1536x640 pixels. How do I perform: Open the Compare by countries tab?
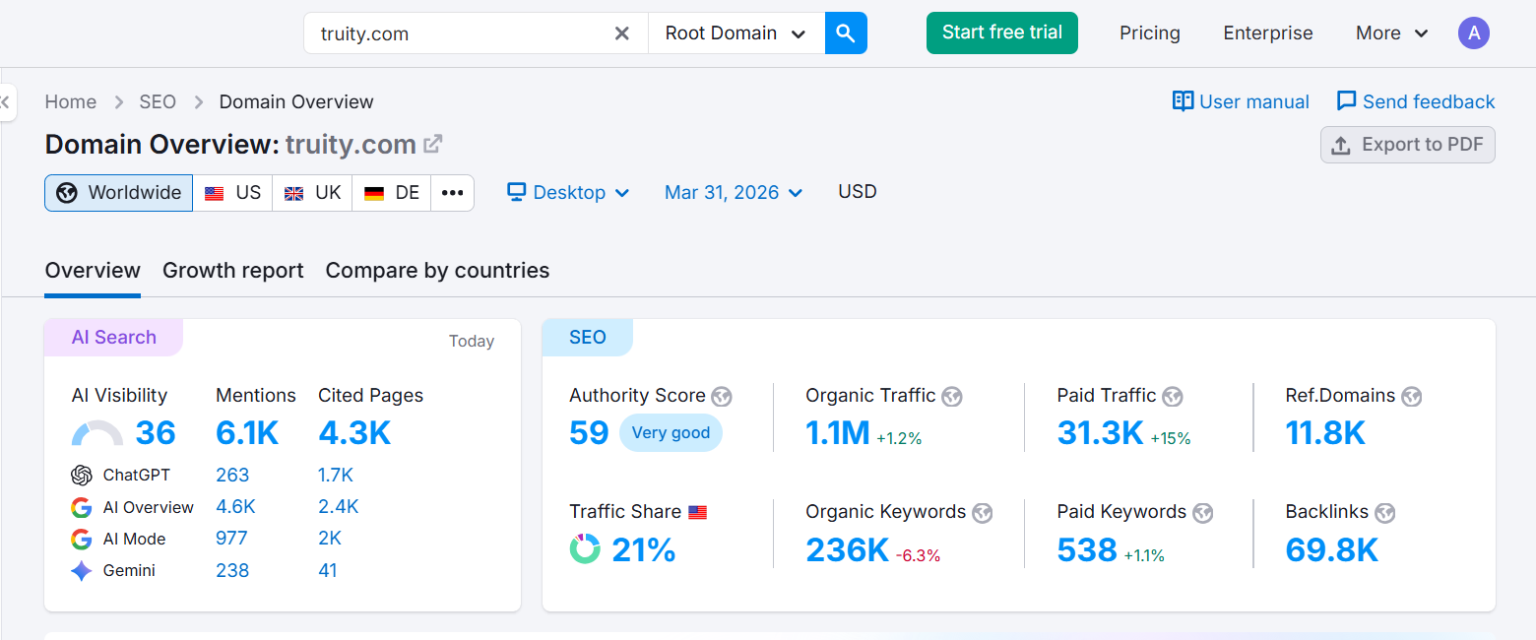tap(437, 271)
